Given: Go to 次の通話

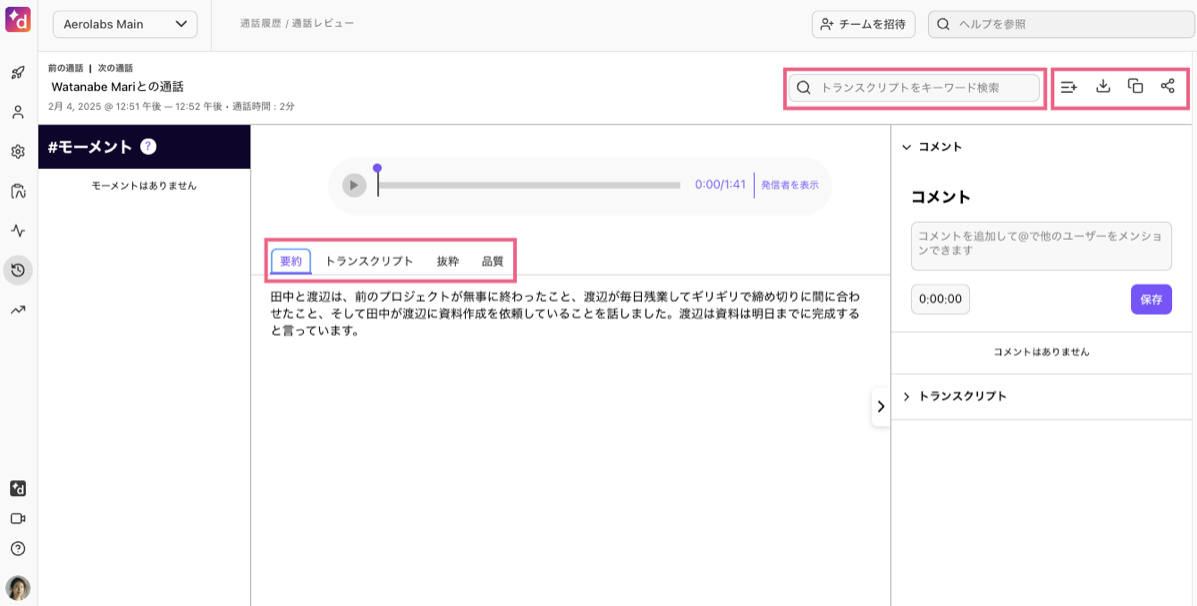Looking at the screenshot, I should click(x=115, y=68).
